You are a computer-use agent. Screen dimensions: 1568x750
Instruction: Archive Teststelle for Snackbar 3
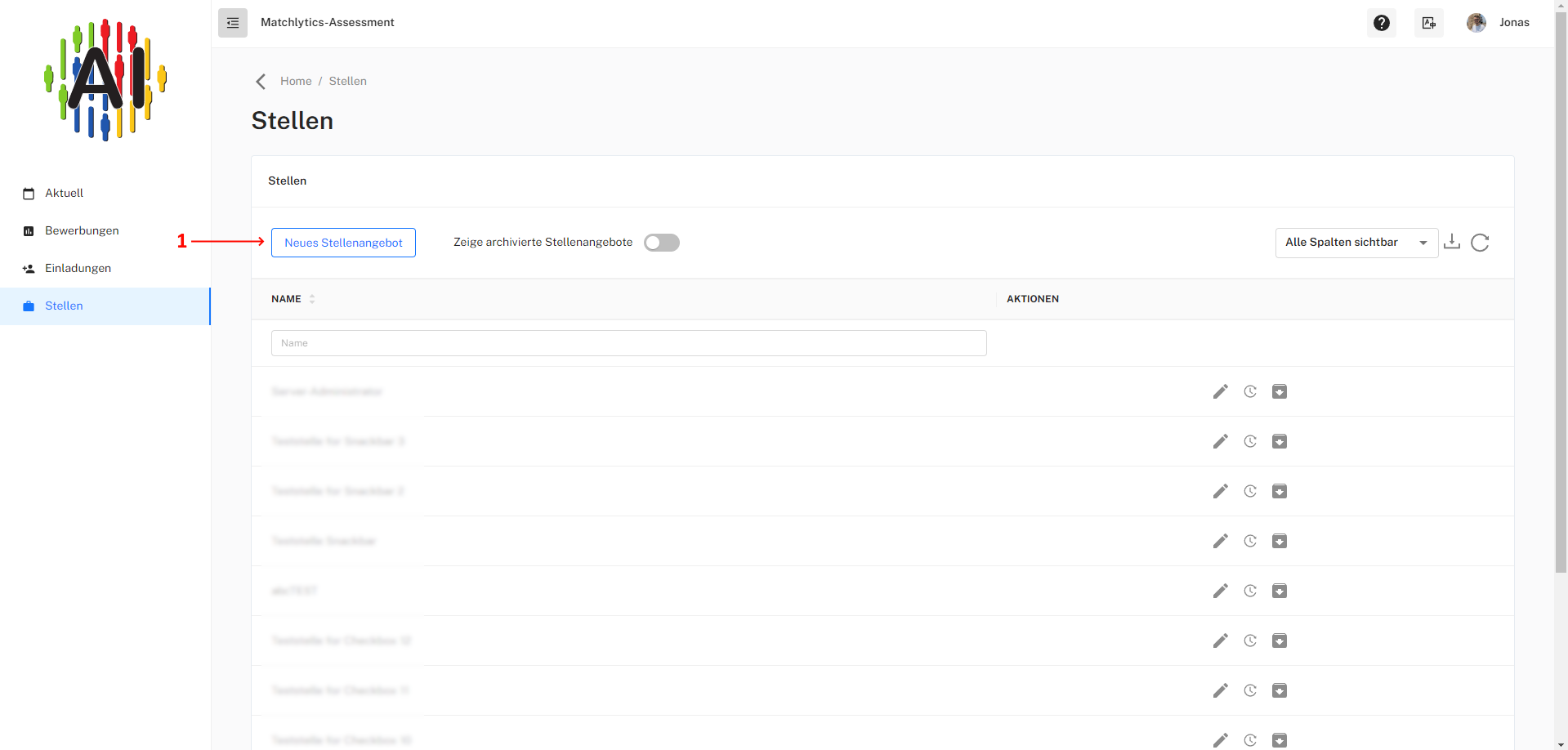(x=1280, y=441)
